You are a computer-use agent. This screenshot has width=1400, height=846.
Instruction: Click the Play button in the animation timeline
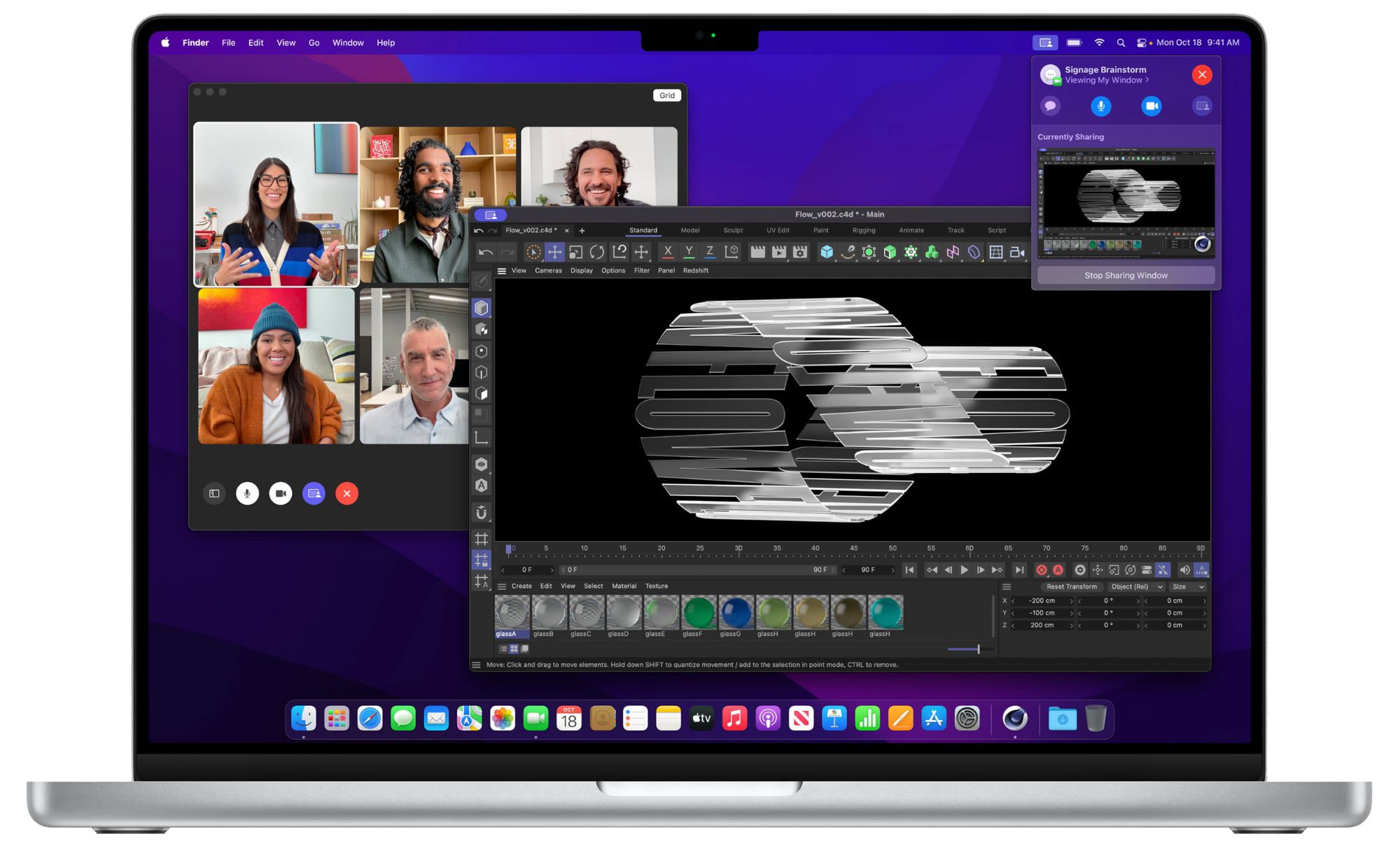964,570
